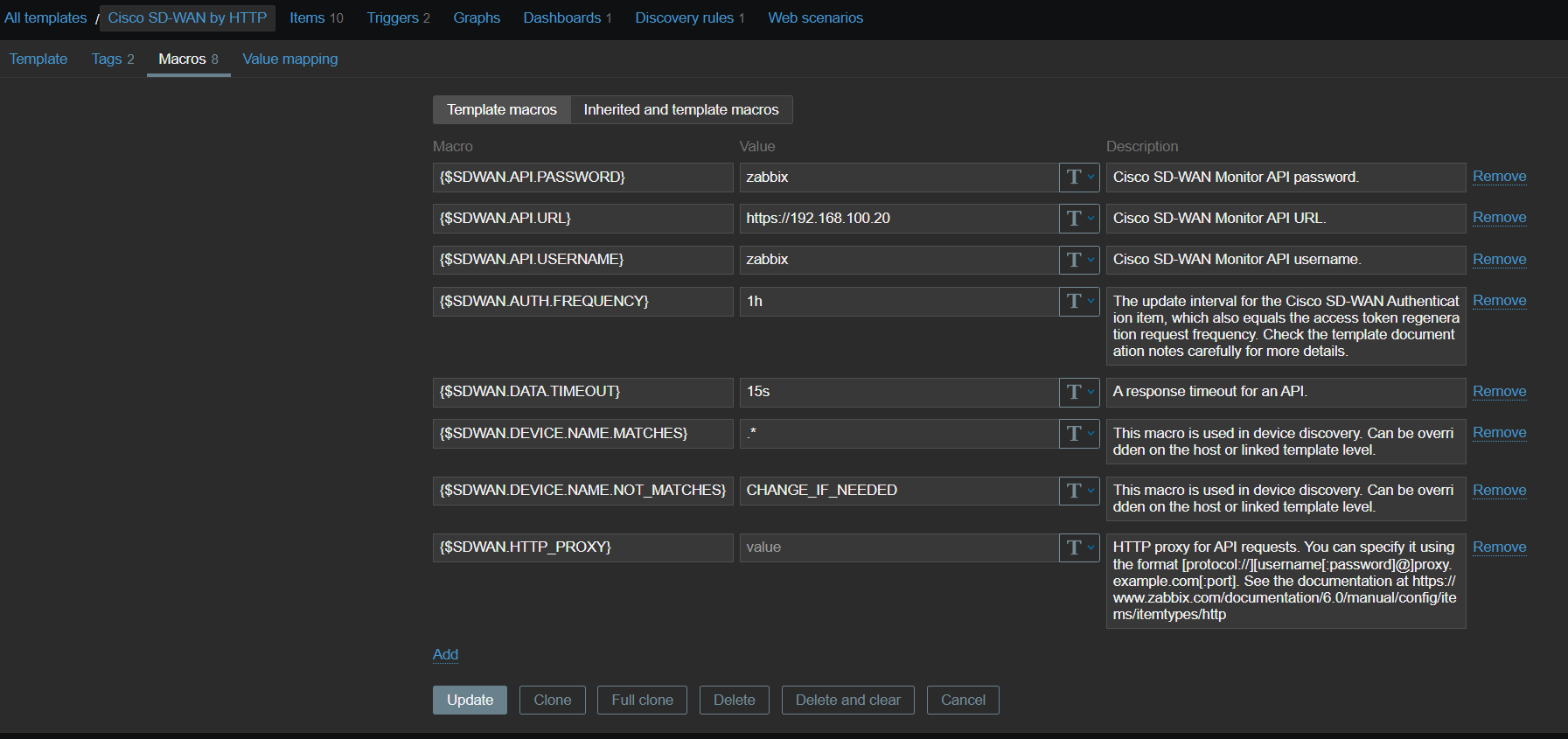
Task: Open value type dropdown for {$SDWAN.API.URL}
Action: click(x=1079, y=219)
